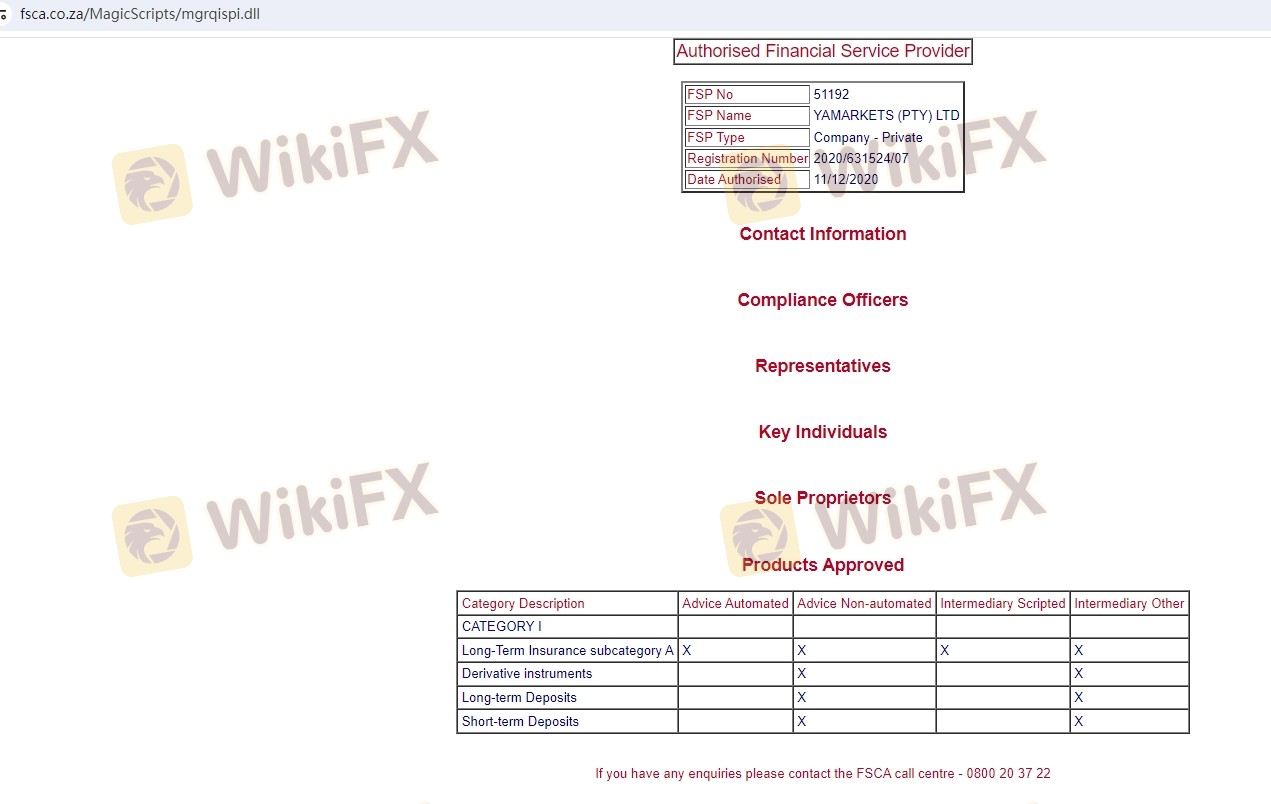This screenshot has height=804, width=1271.
Task: Click the FSP number 51192
Action: click(831, 94)
